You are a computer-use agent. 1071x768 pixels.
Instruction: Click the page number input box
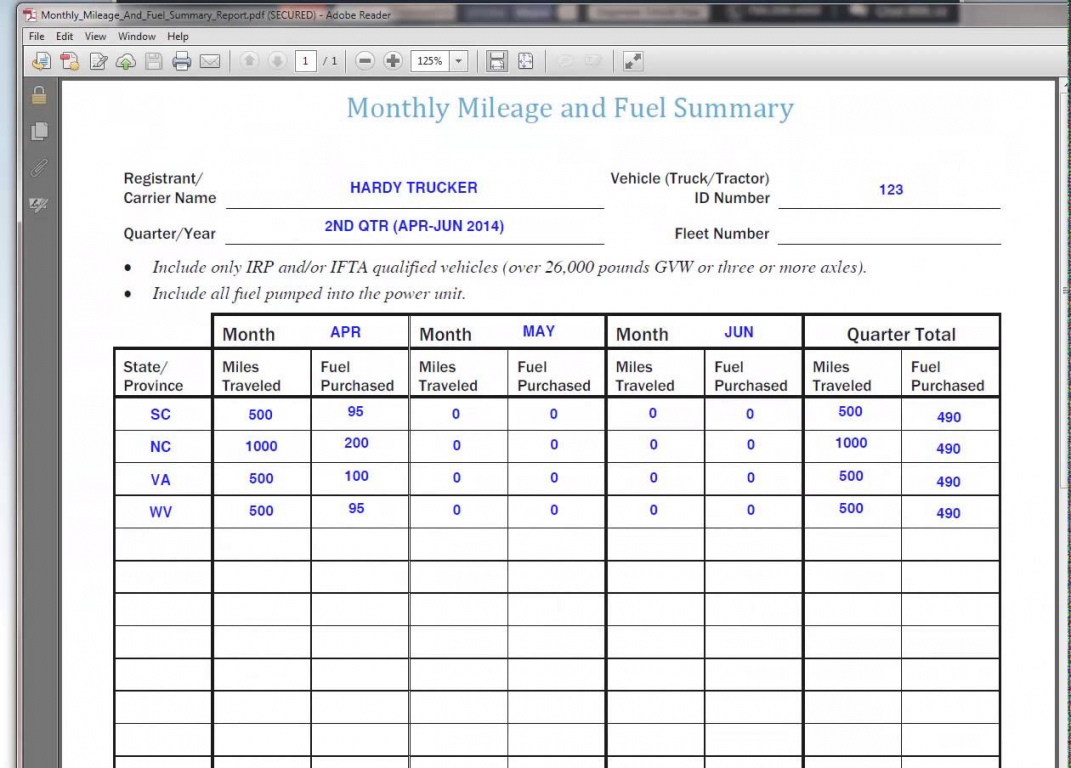[306, 61]
